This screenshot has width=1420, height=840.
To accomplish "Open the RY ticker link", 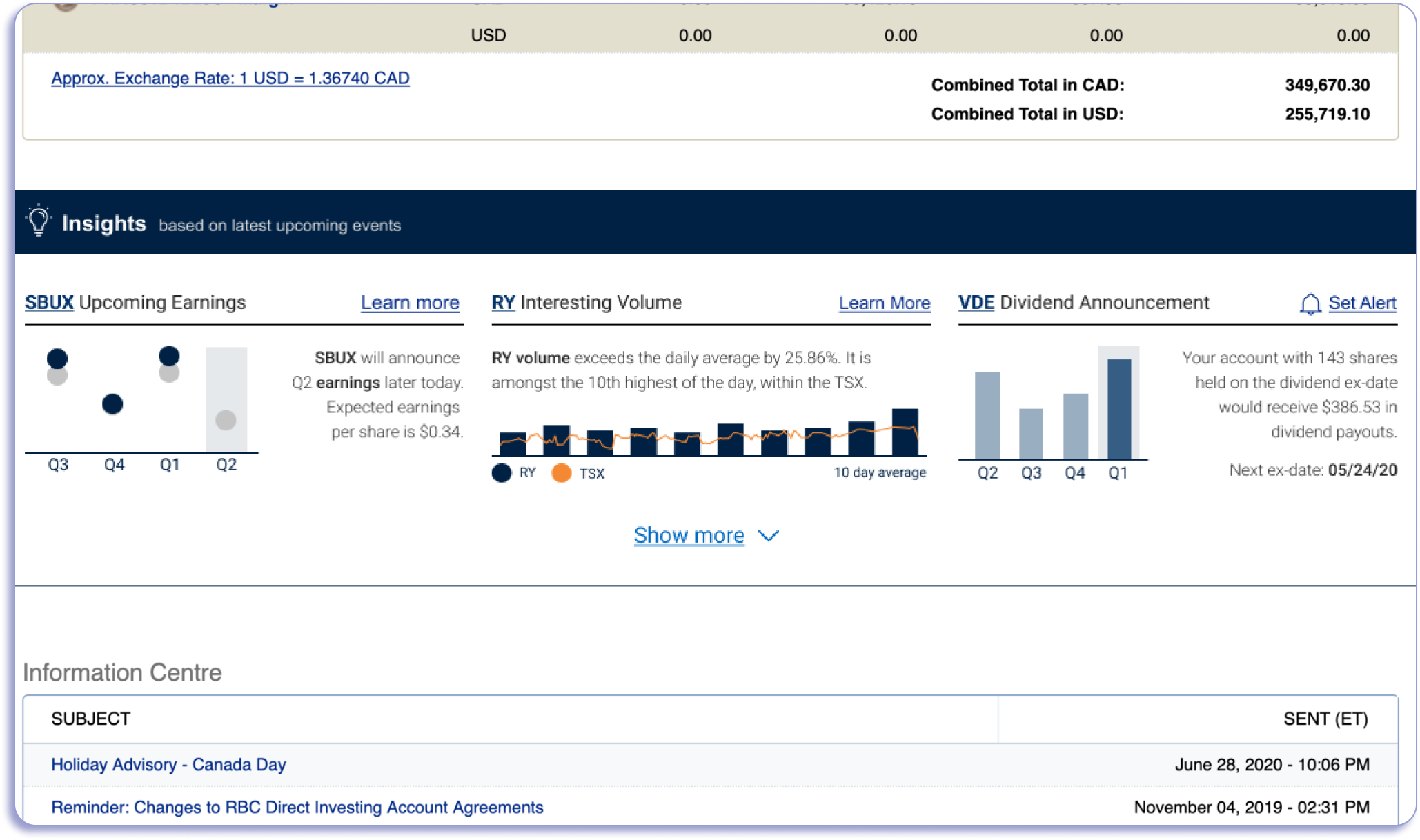I will click(503, 303).
